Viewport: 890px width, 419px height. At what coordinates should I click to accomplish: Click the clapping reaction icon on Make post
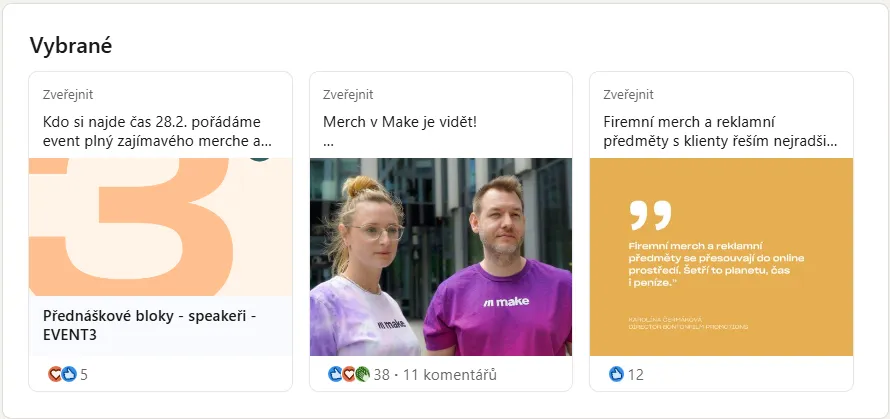click(363, 374)
